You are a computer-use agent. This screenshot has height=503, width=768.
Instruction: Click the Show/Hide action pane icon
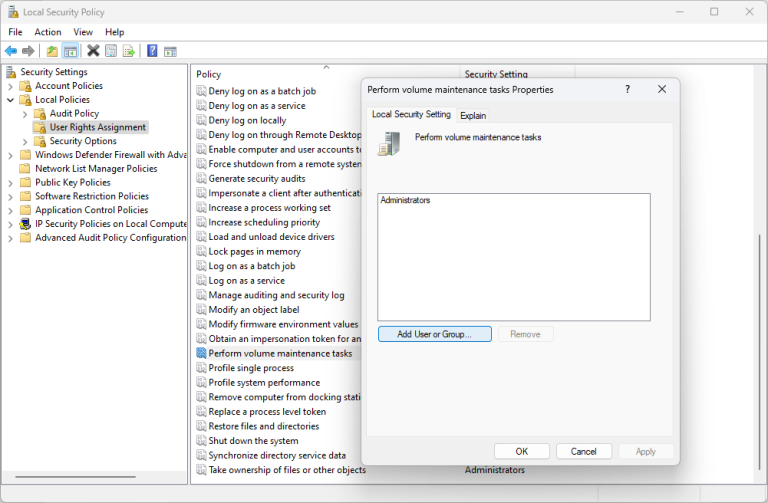[x=170, y=51]
